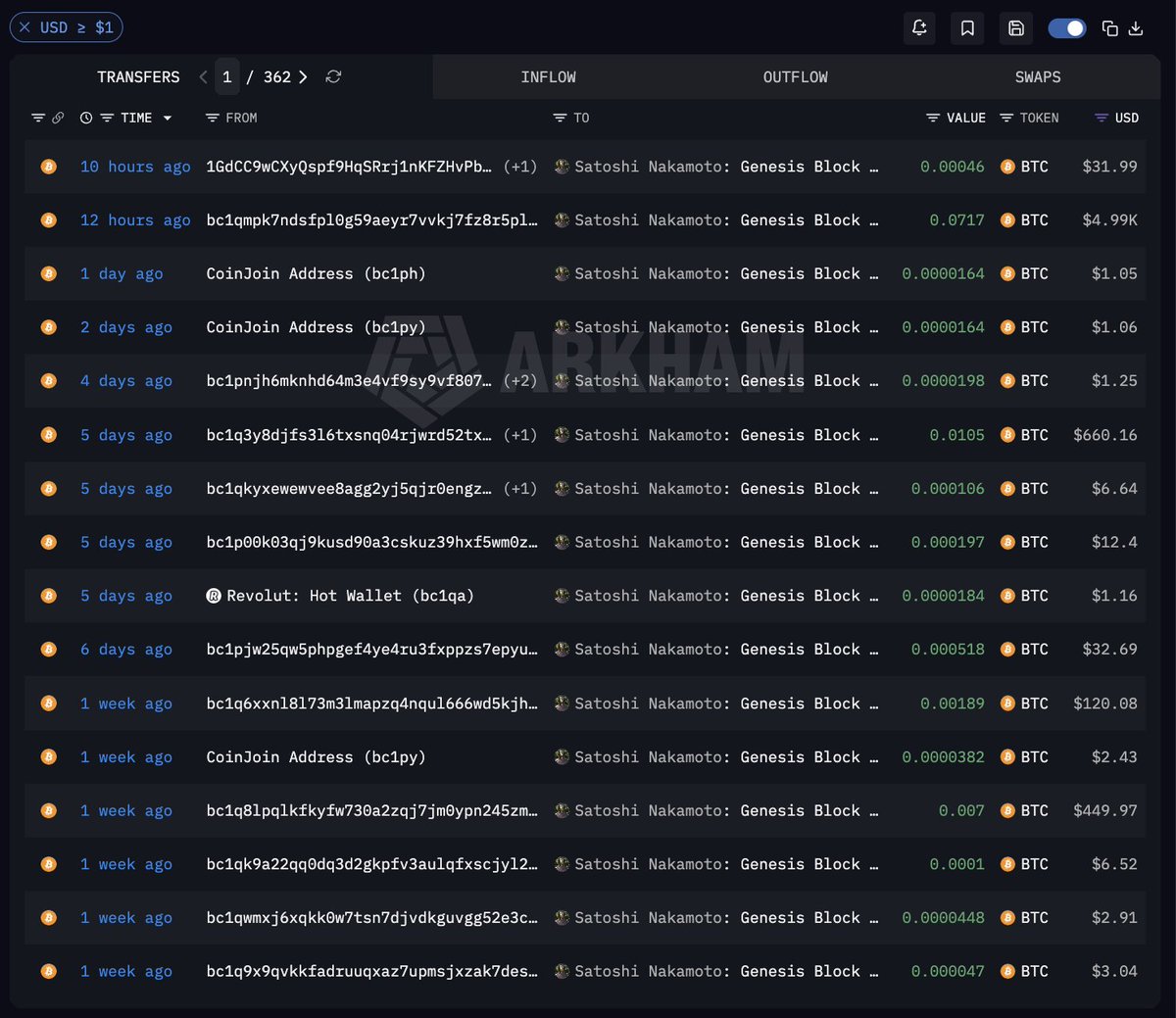Toggle the blue switch in the top bar
Image resolution: width=1176 pixels, height=1018 pixels.
tap(1067, 28)
